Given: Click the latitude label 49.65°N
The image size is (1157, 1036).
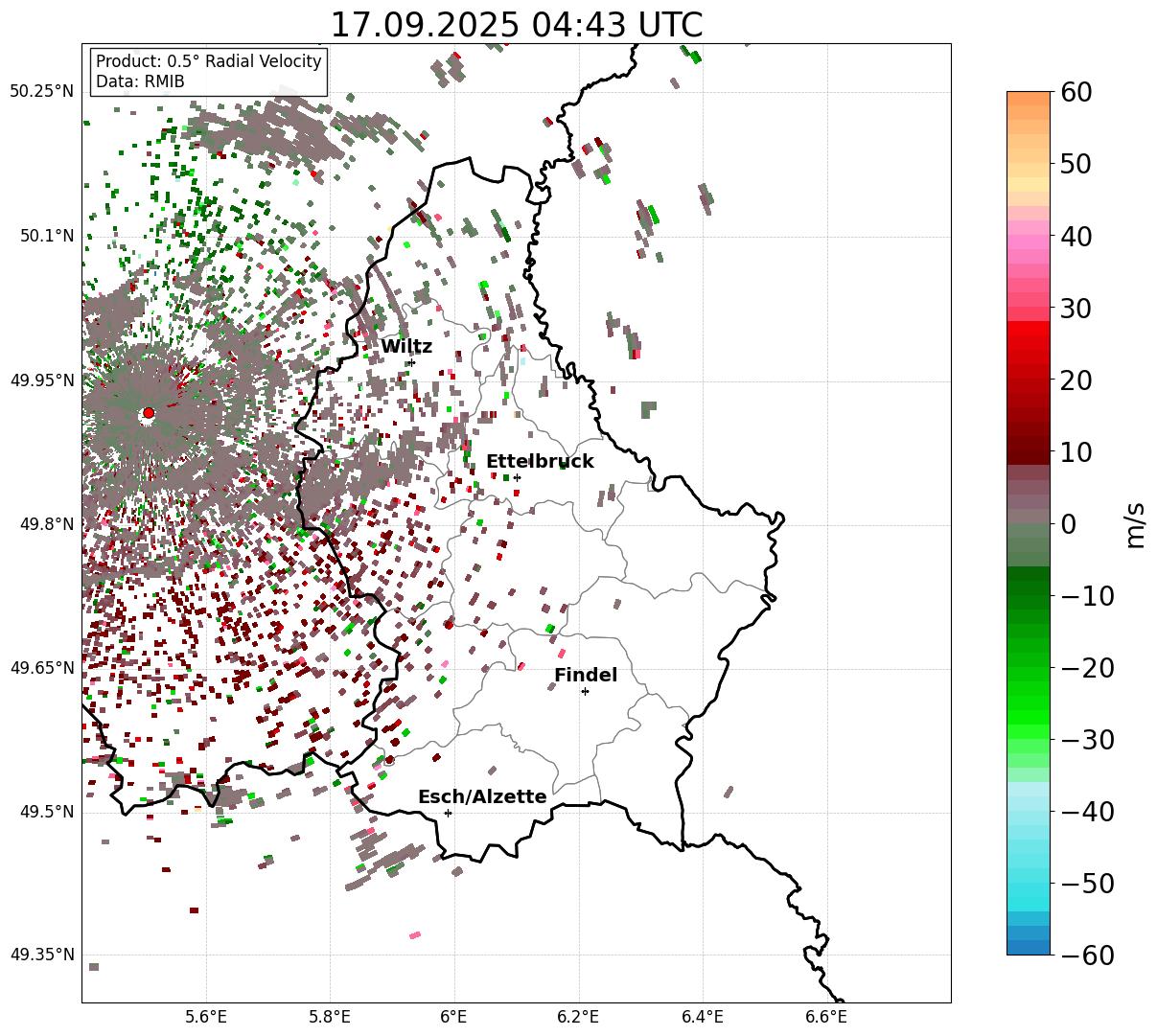Looking at the screenshot, I should click(x=42, y=668).
